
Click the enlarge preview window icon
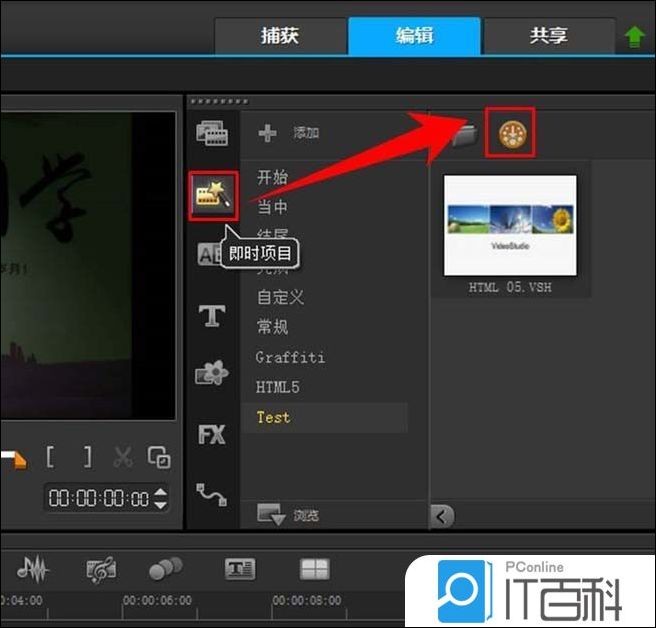pos(159,457)
